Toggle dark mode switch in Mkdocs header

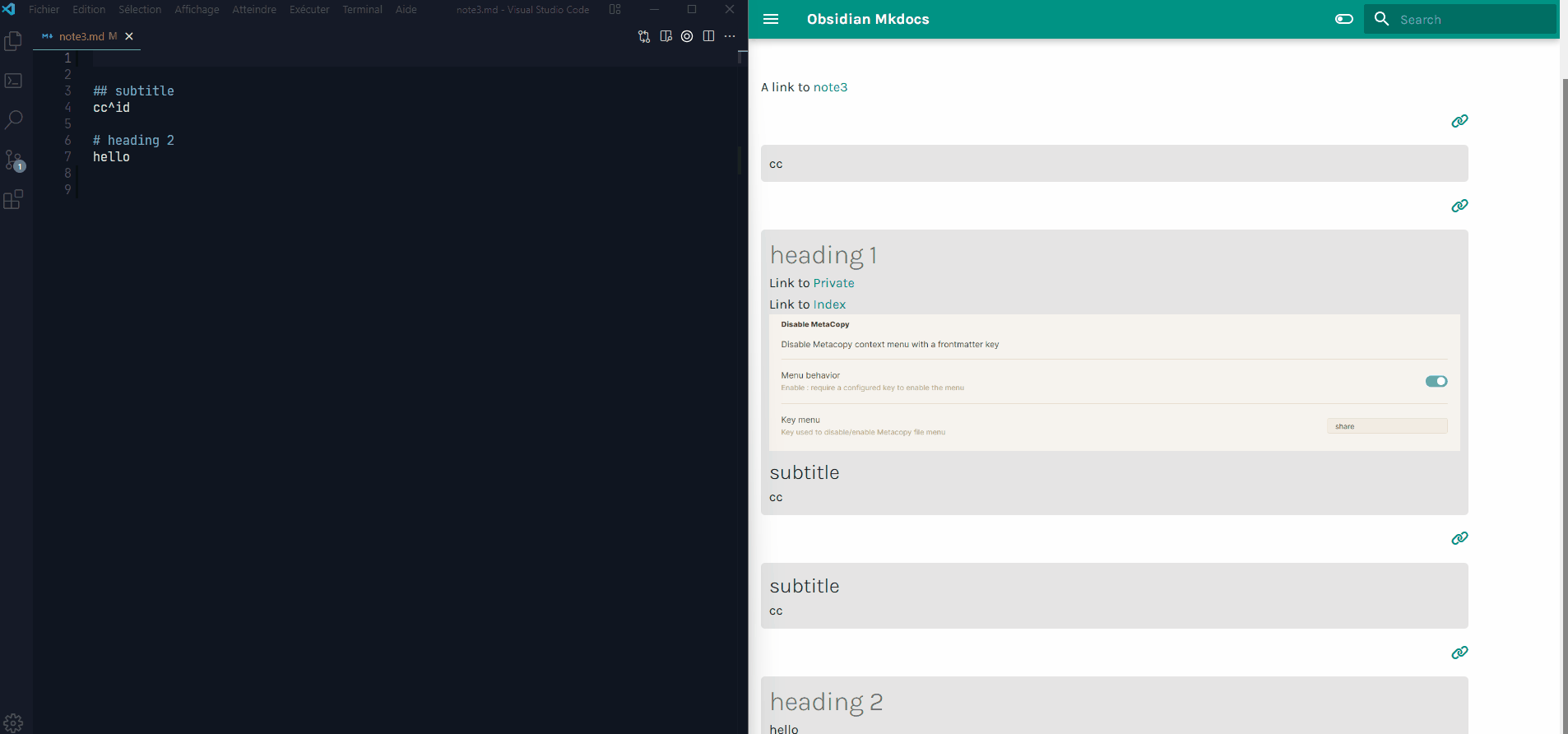(x=1344, y=19)
